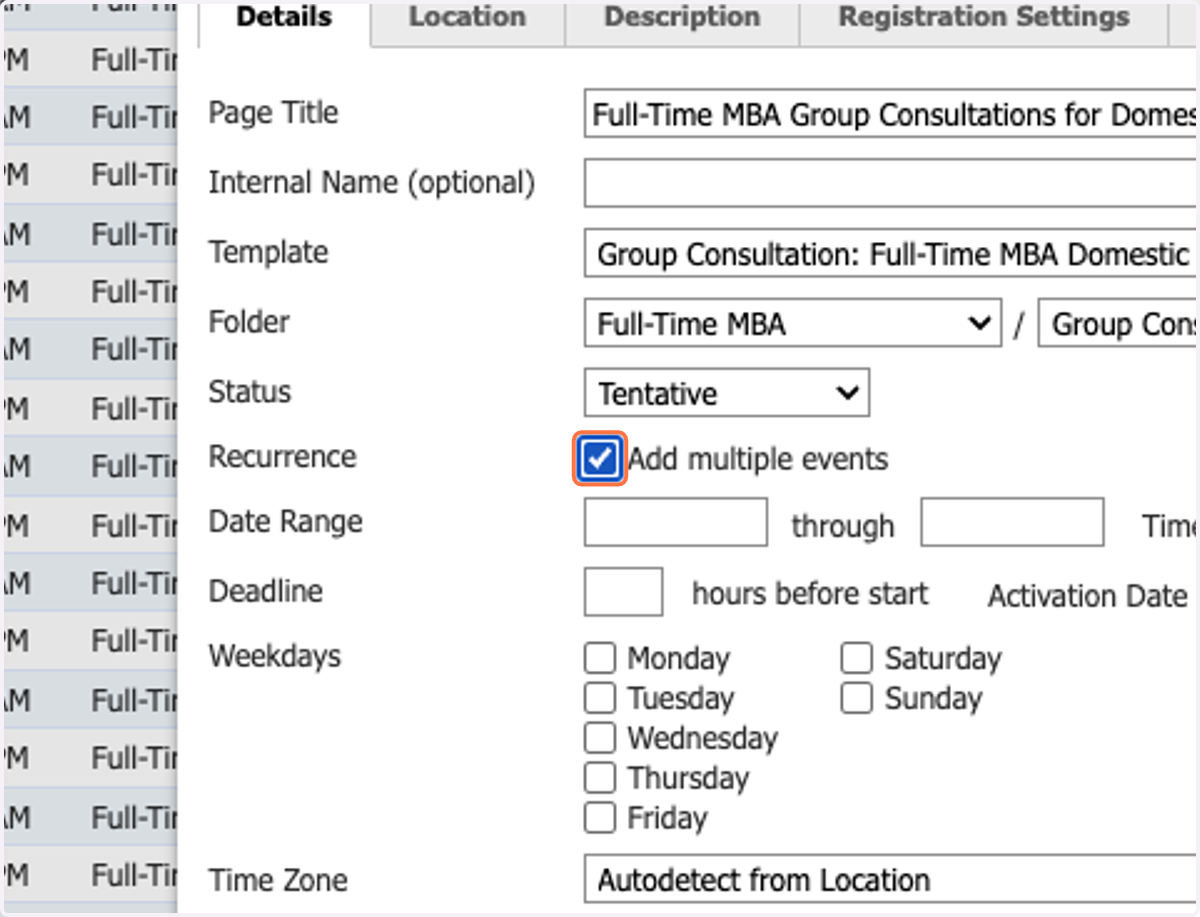Enable the Wednesday checkbox
Viewport: 1200px width, 917px height.
click(x=600, y=738)
